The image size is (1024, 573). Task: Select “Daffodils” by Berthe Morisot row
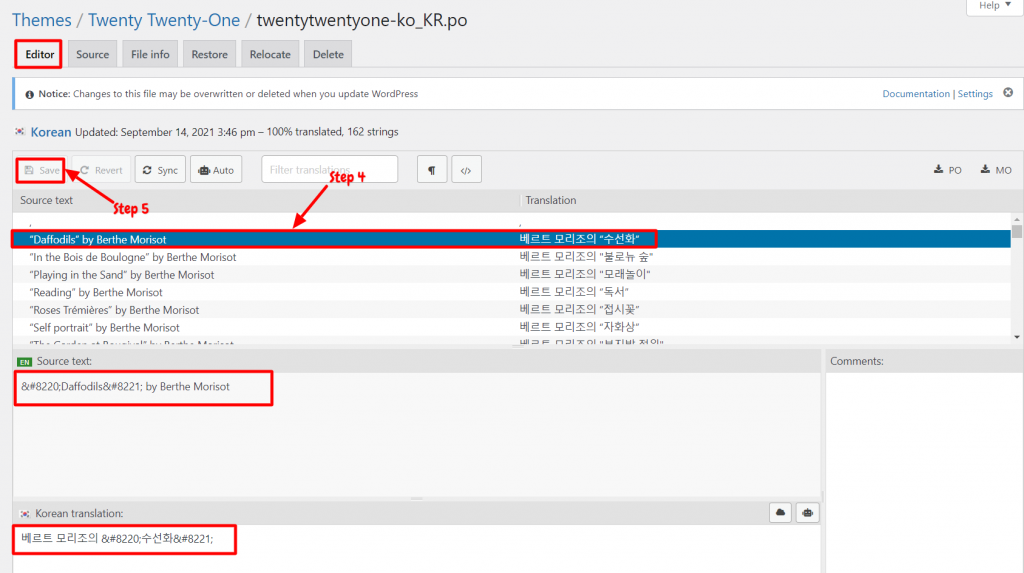pyautogui.click(x=511, y=239)
